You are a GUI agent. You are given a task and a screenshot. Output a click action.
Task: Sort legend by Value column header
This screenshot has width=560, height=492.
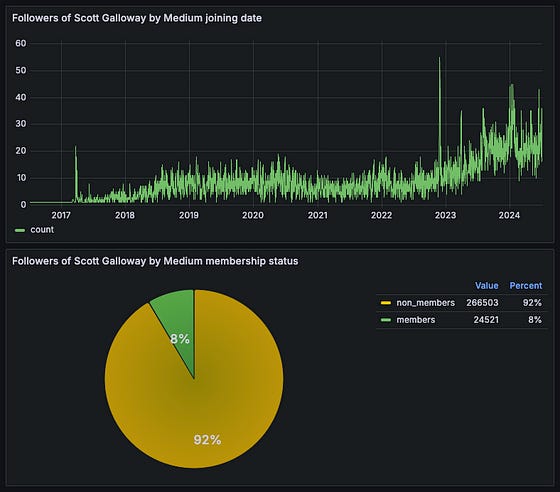tap(486, 286)
